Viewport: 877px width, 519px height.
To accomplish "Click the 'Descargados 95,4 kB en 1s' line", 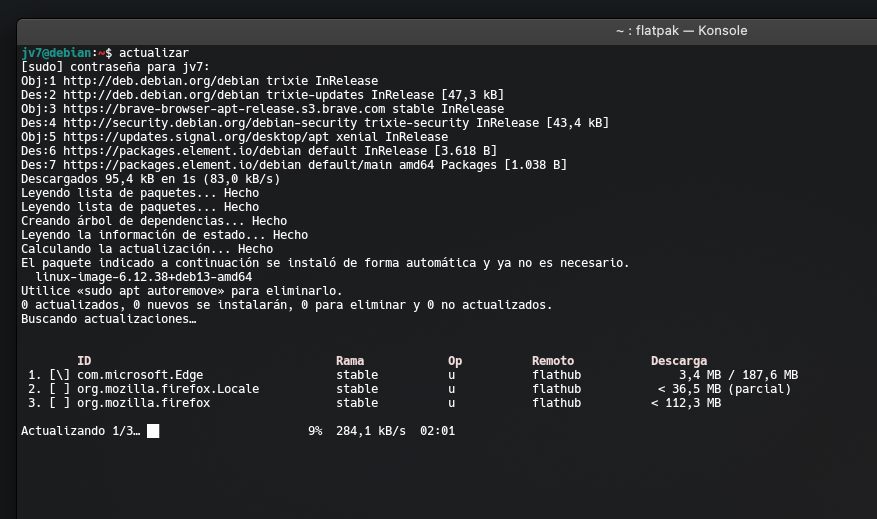I will pos(150,179).
